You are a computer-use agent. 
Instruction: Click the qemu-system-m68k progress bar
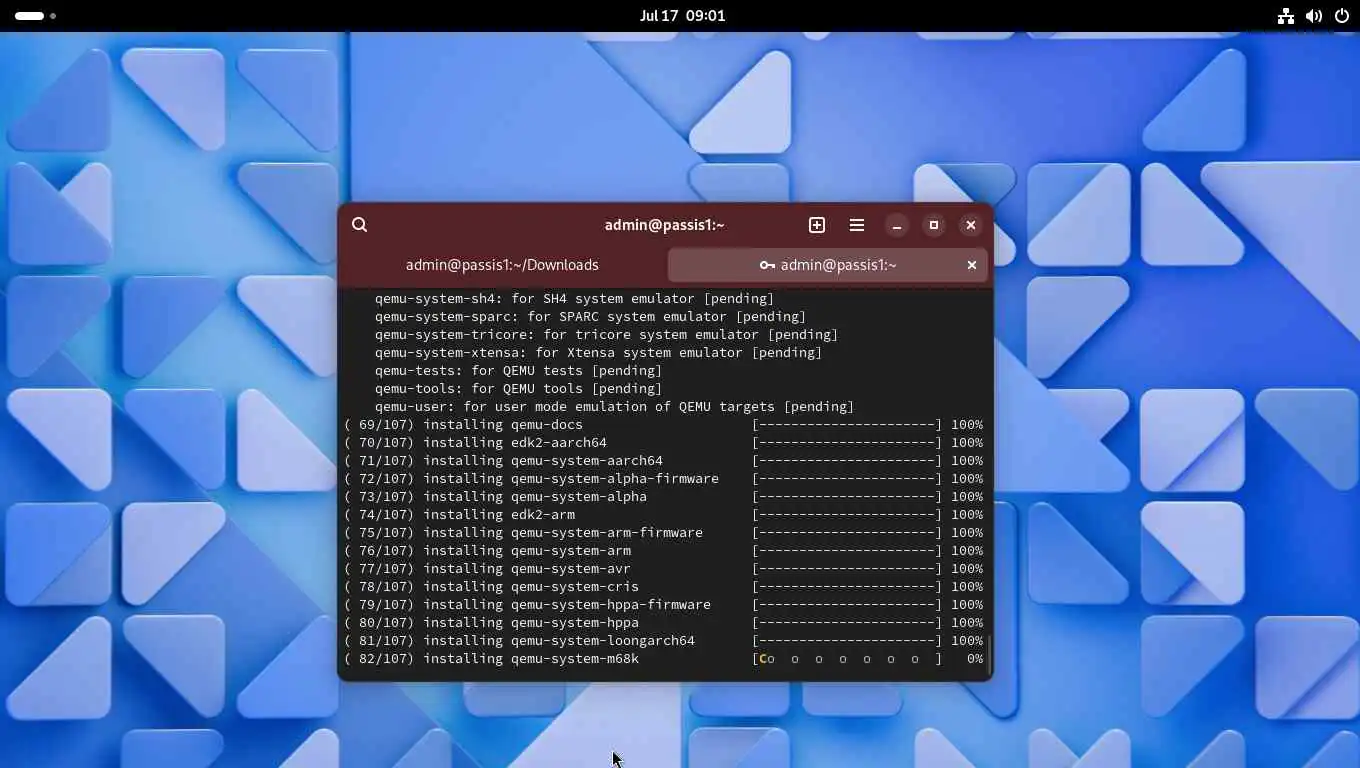coord(847,659)
